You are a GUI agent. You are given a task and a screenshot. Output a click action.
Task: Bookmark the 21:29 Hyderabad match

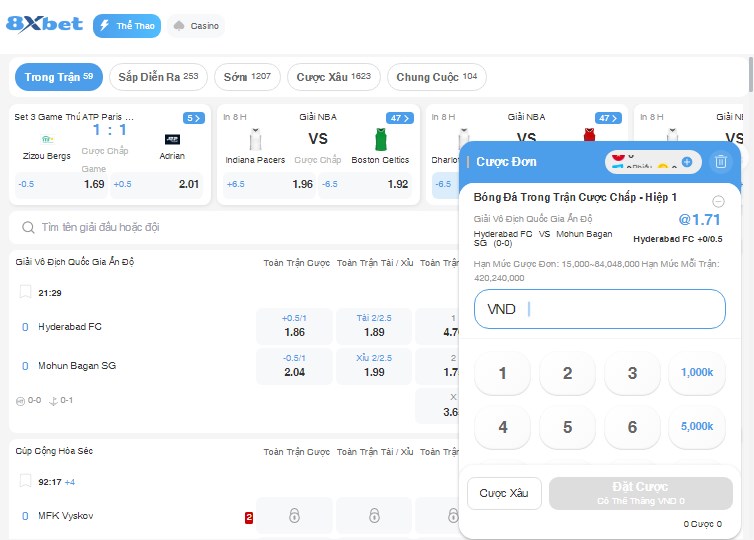click(25, 292)
